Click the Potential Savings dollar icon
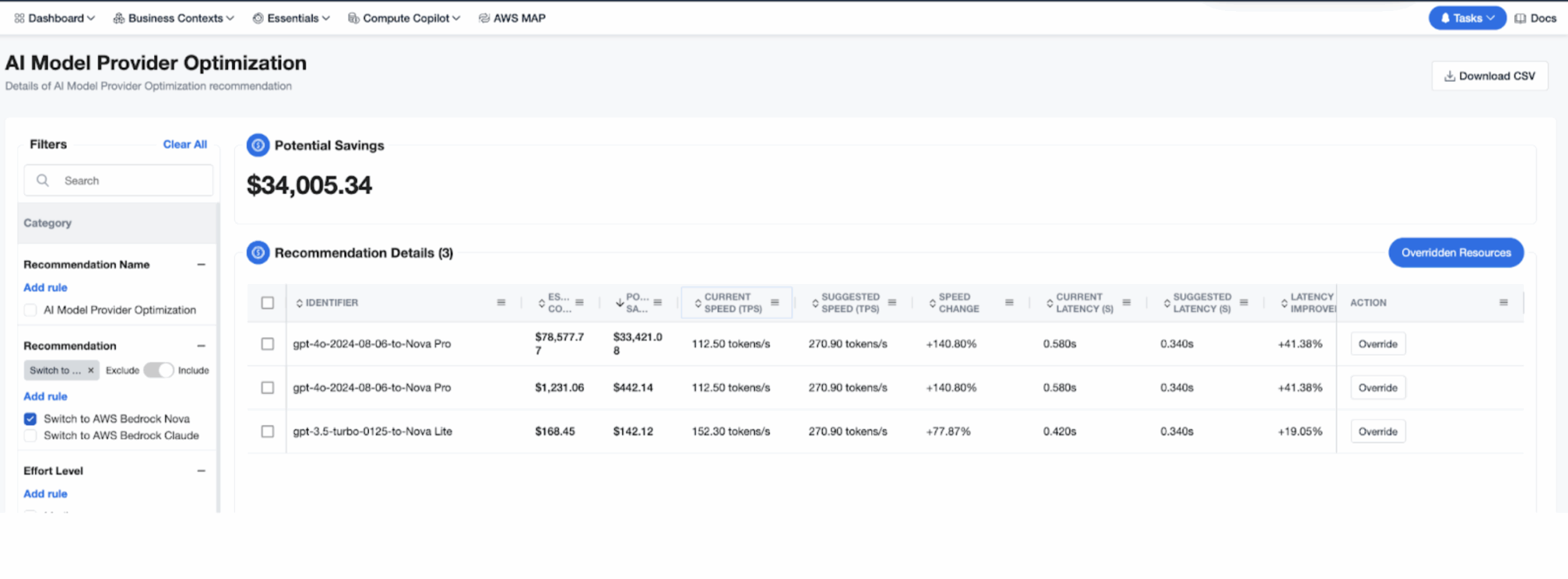The image size is (1568, 579). (x=258, y=145)
